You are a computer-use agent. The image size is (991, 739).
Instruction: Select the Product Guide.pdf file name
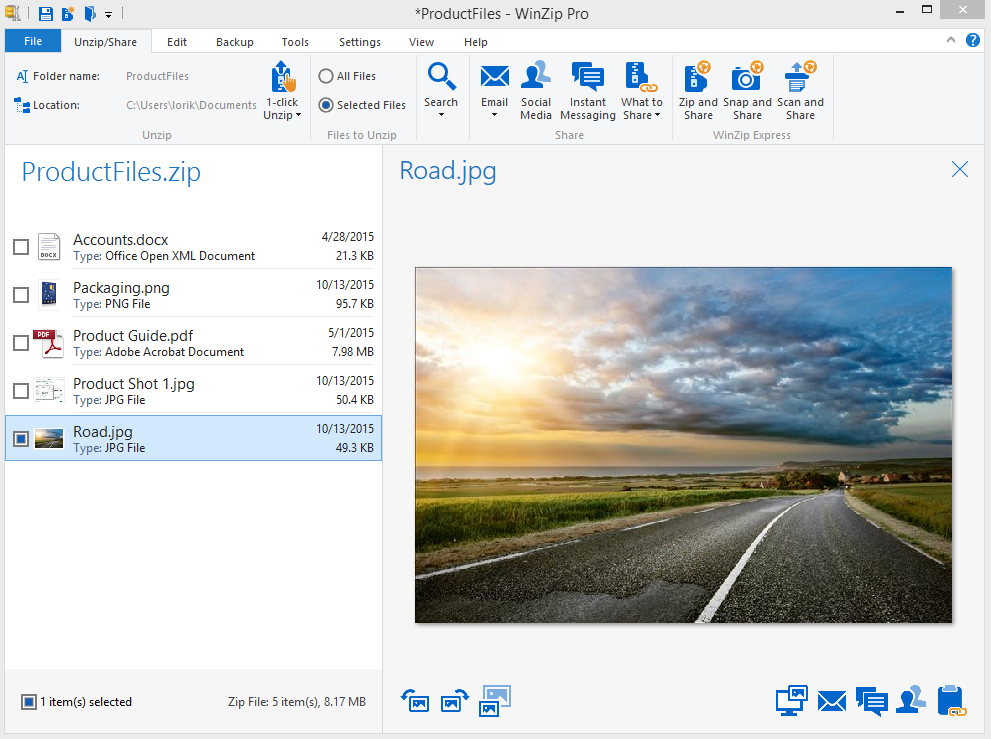pyautogui.click(x=133, y=336)
